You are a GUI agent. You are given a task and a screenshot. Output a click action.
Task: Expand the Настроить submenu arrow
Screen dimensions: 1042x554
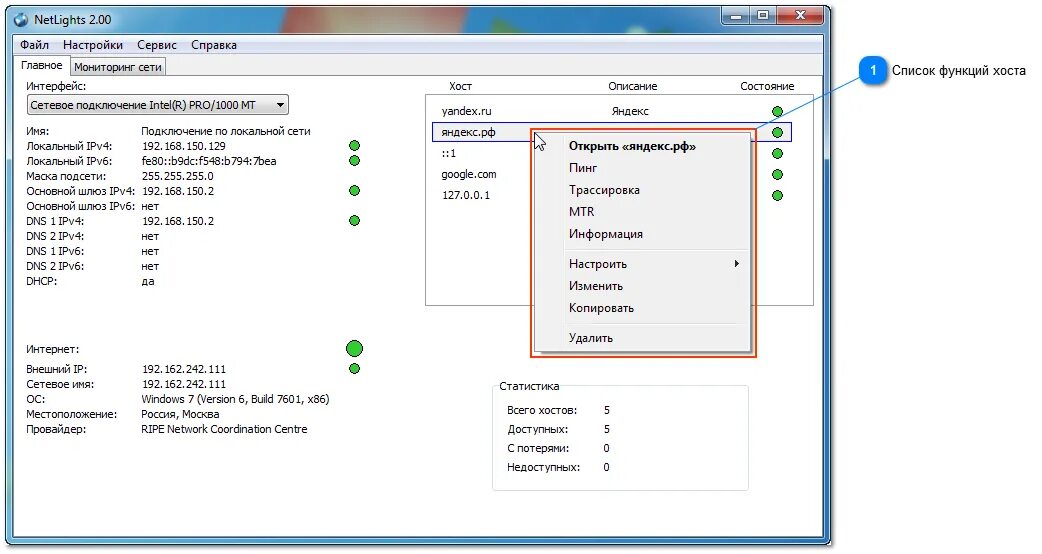(x=736, y=264)
